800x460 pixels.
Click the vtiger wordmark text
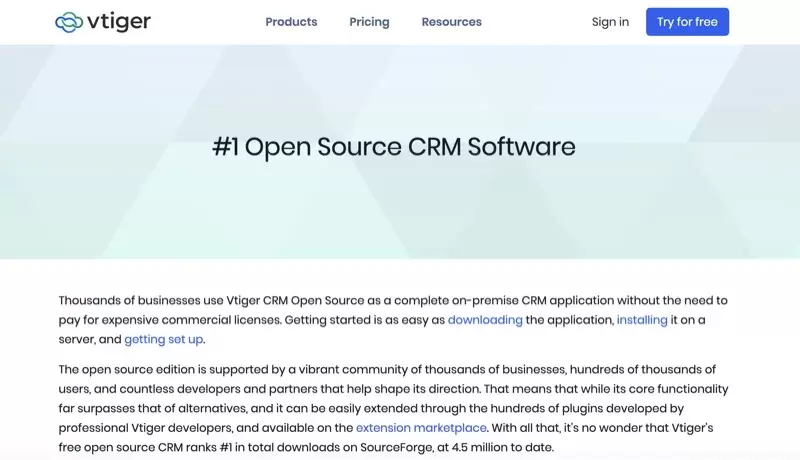119,21
